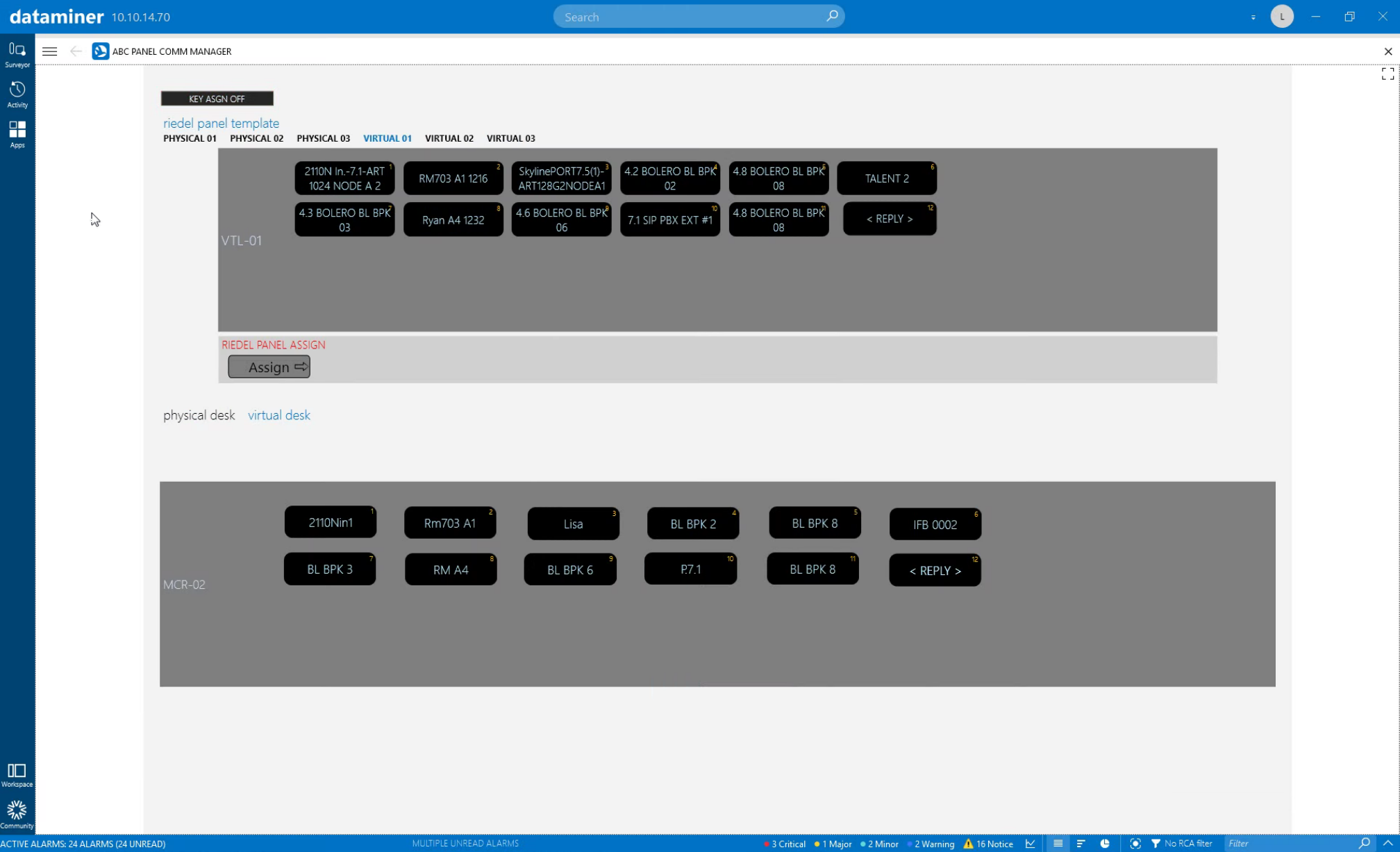Click the alarm Filter input field
The height and width of the screenshot is (852, 1400).
(x=1290, y=844)
